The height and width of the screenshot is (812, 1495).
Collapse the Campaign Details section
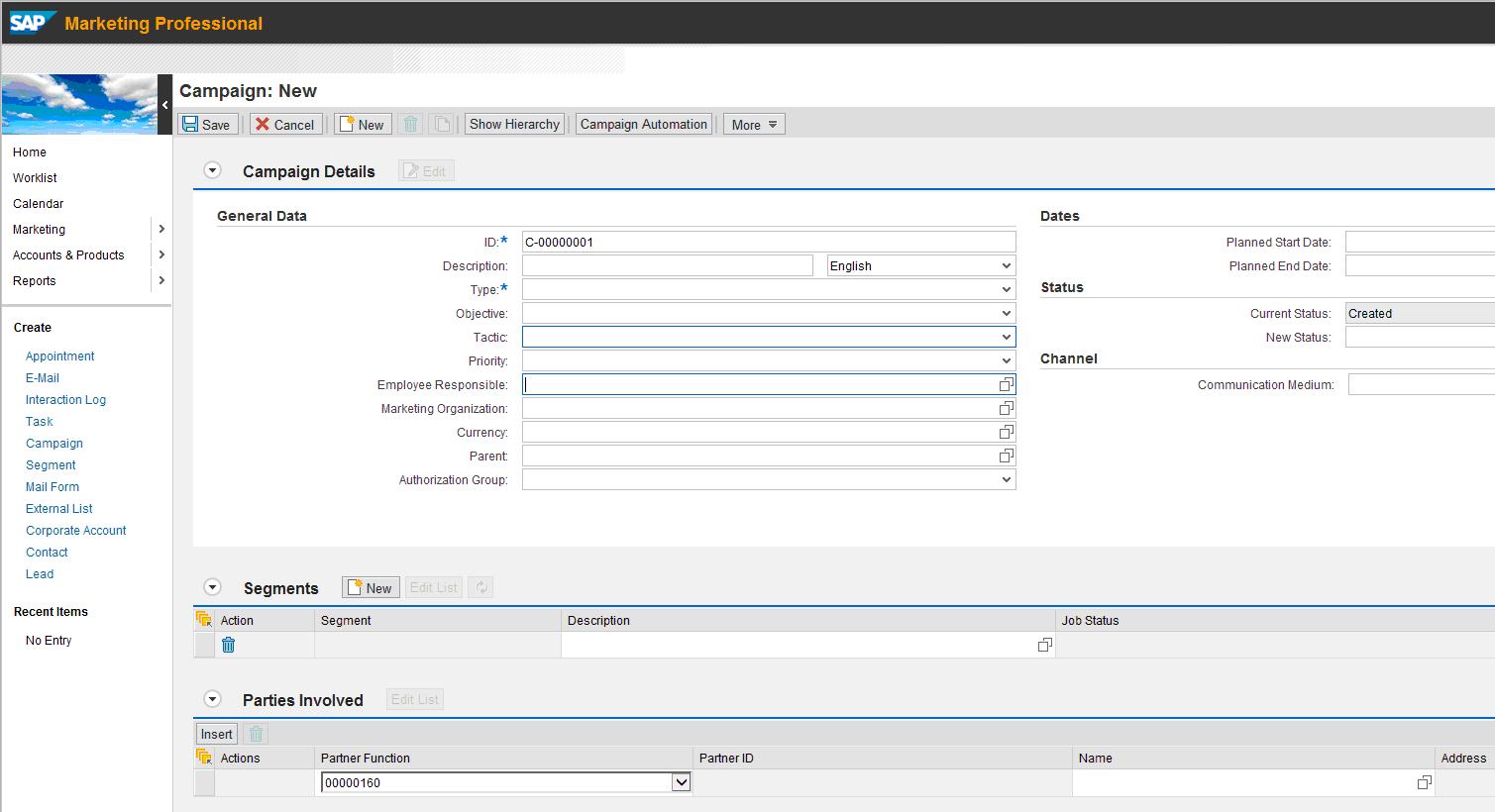tap(212, 170)
